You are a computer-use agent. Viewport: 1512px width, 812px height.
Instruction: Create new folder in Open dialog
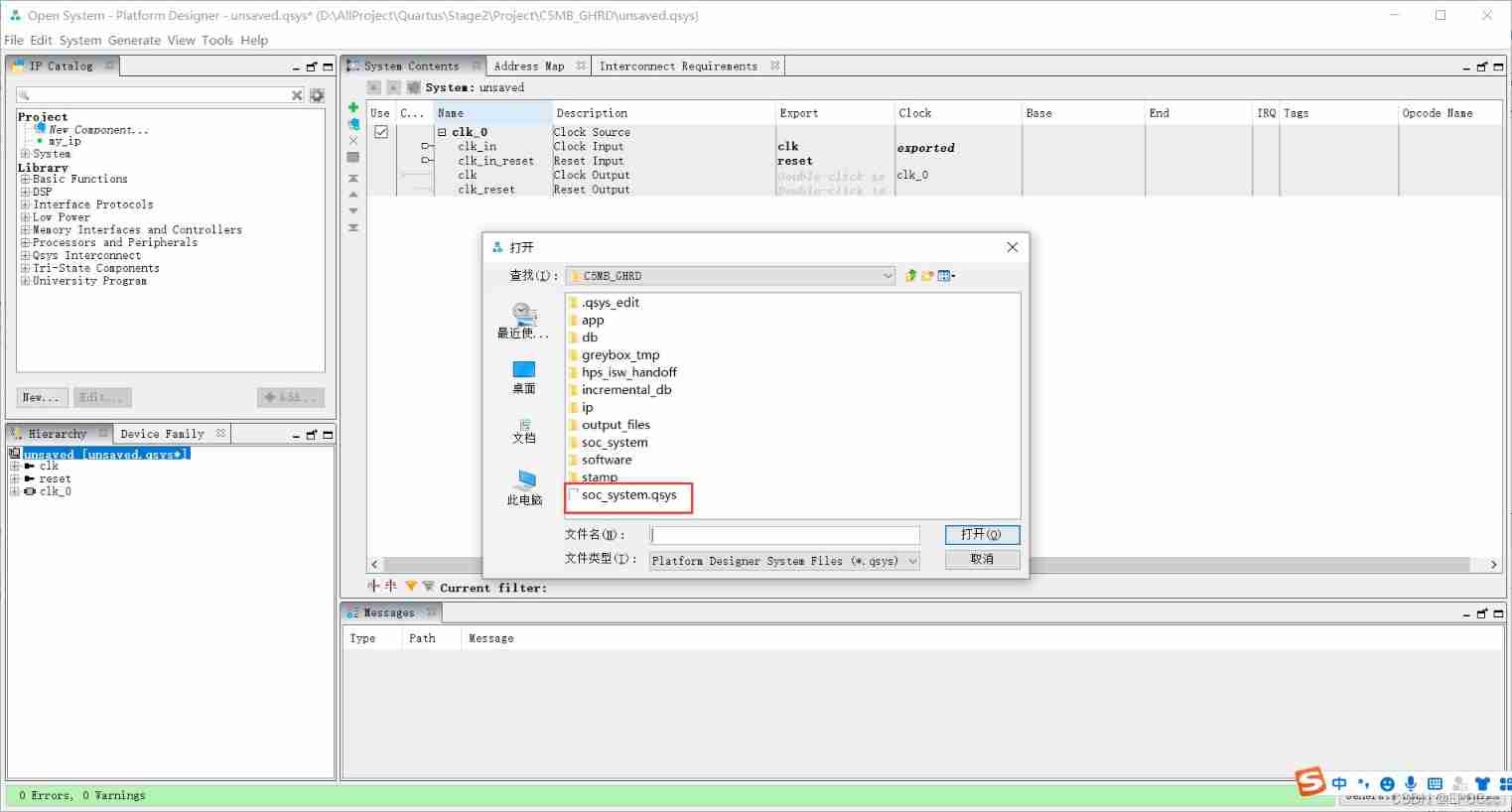click(927, 276)
